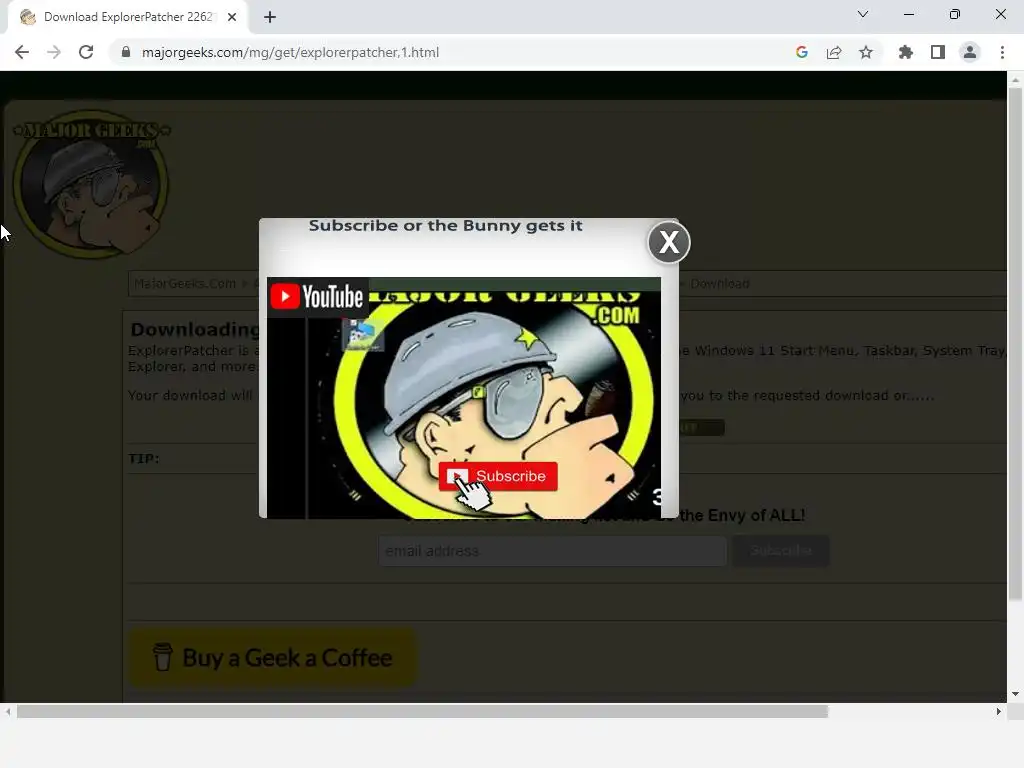Click the red Subscribe button in video

coord(498,476)
